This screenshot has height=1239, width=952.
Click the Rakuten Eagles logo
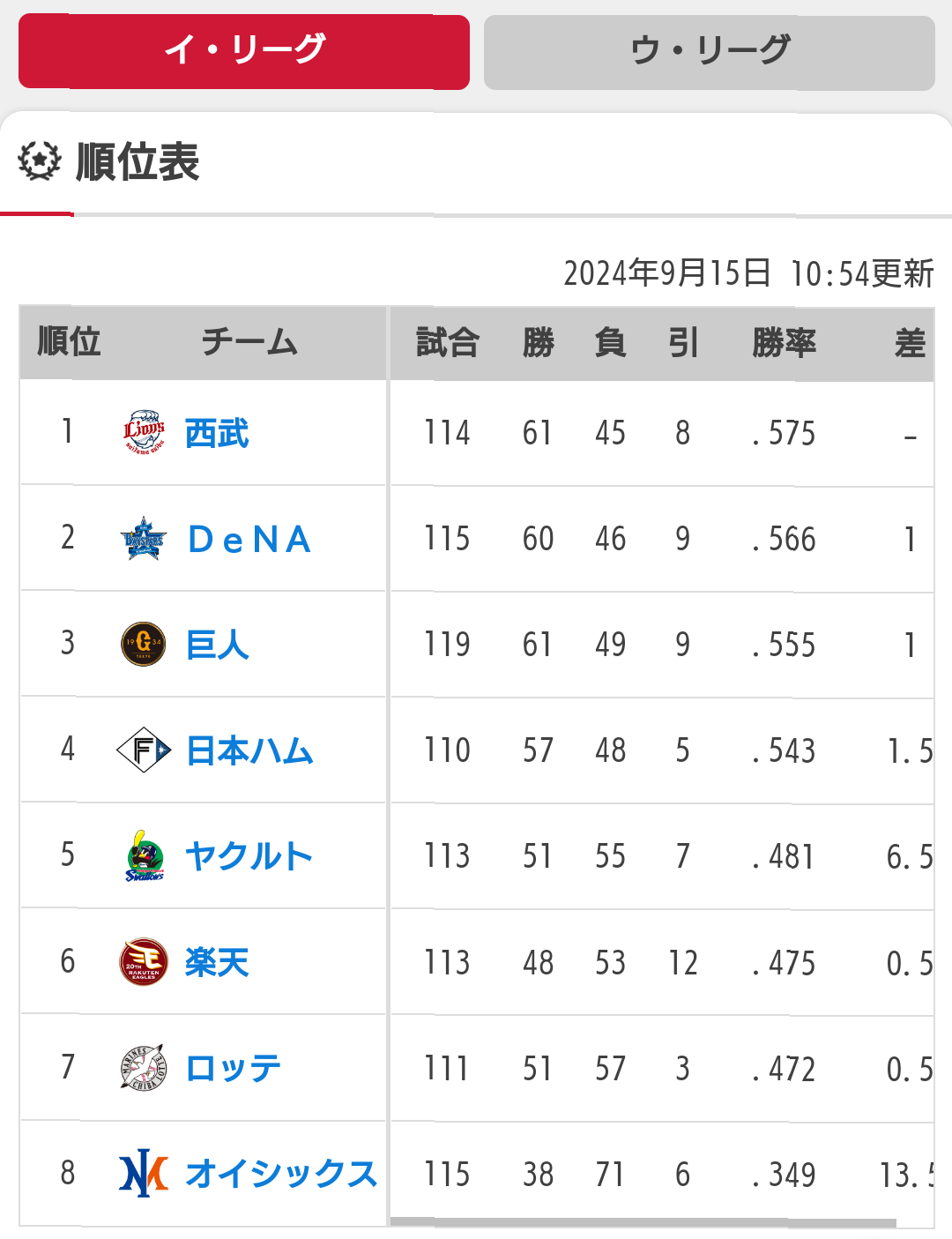coord(144,962)
